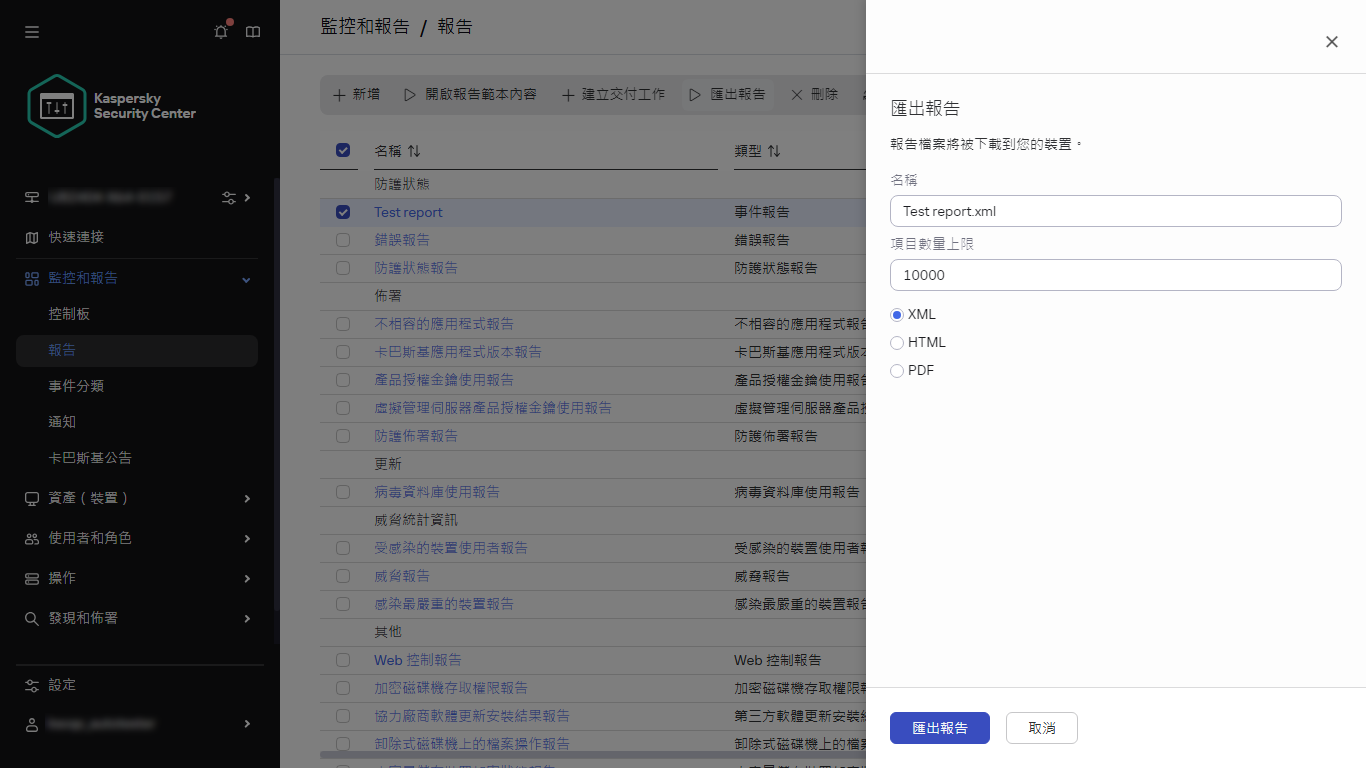Click the report name input field
This screenshot has width=1366, height=768.
coord(1115,211)
